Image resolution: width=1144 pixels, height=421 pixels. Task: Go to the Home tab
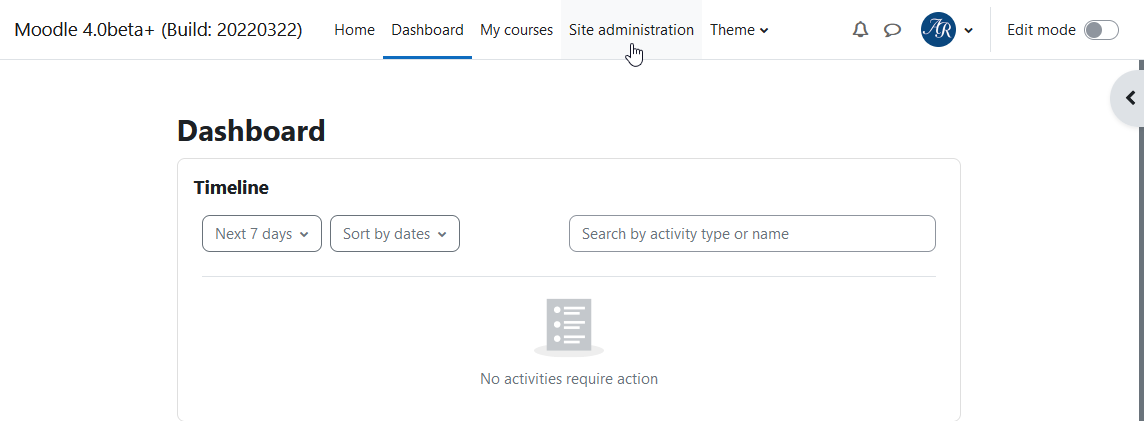tap(355, 30)
